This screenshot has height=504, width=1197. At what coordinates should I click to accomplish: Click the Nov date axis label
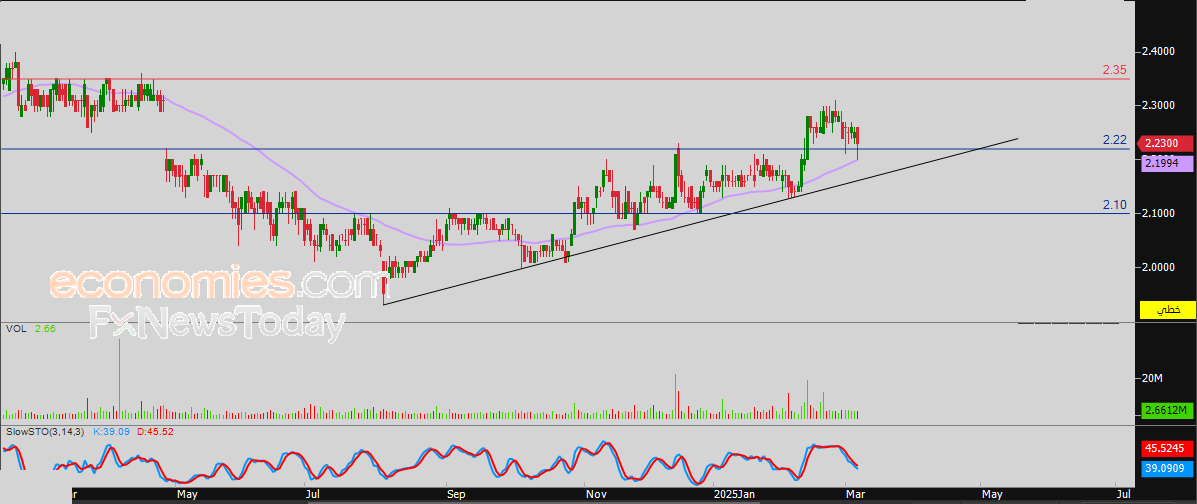click(x=594, y=495)
